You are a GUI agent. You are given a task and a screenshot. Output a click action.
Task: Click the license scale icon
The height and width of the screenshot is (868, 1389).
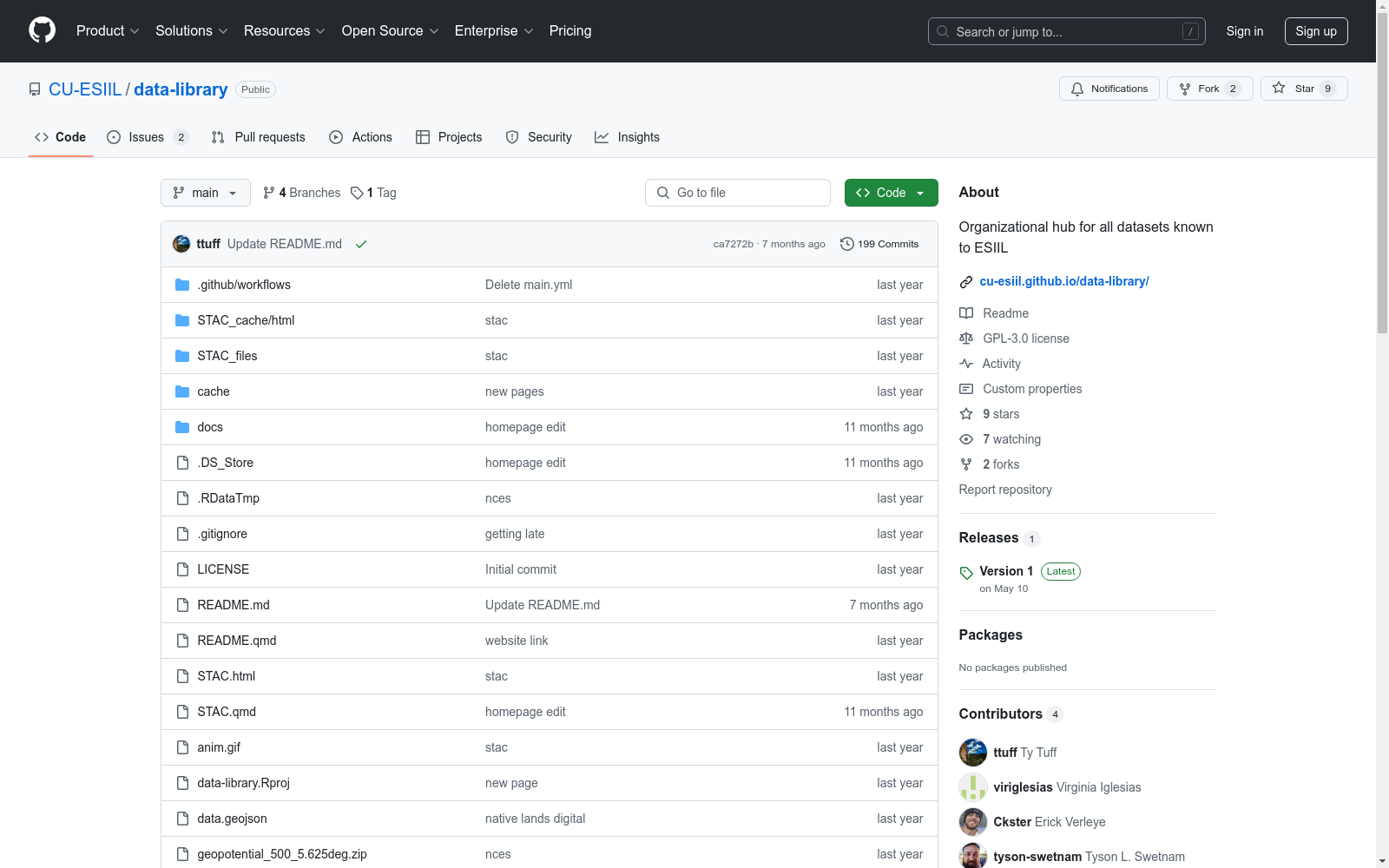click(x=966, y=339)
